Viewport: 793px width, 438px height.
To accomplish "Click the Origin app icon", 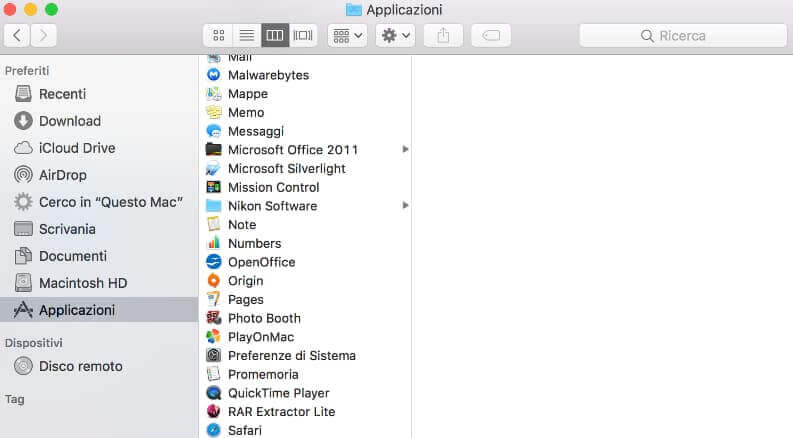I will (x=214, y=281).
